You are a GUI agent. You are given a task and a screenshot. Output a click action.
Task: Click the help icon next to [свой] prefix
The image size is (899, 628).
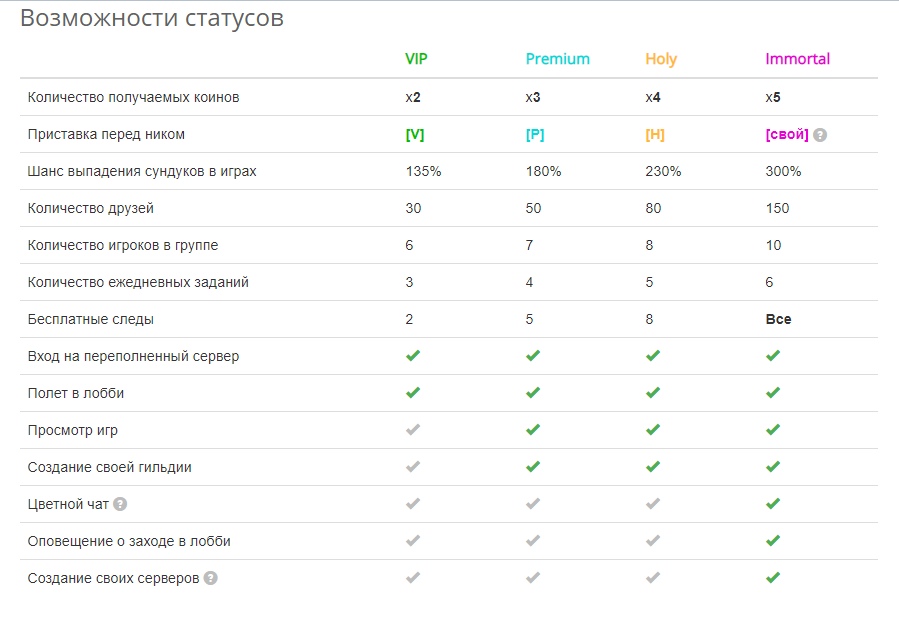(820, 135)
